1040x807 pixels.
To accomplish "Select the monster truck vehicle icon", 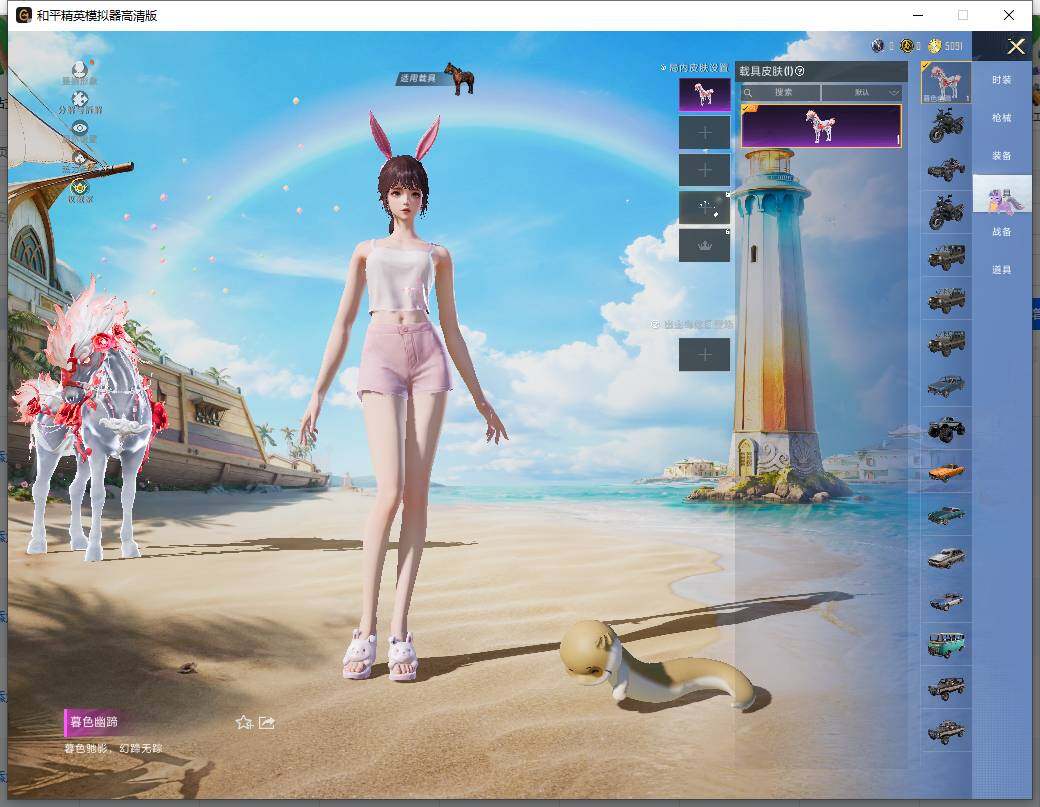I will 946,429.
